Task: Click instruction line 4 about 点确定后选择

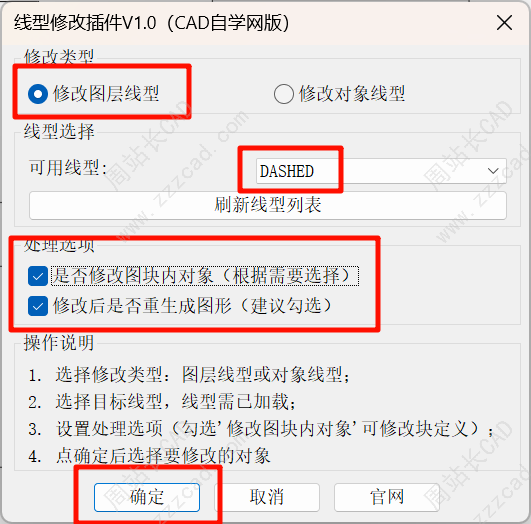Action: (149, 456)
